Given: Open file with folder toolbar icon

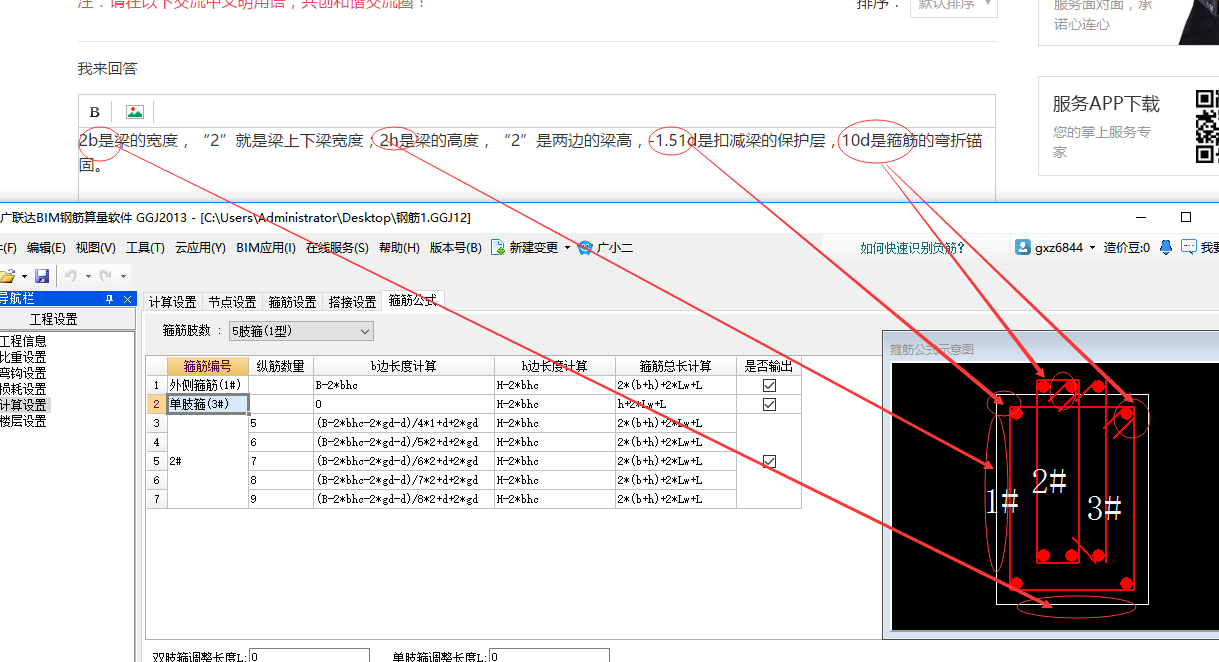Looking at the screenshot, I should (x=7, y=275).
